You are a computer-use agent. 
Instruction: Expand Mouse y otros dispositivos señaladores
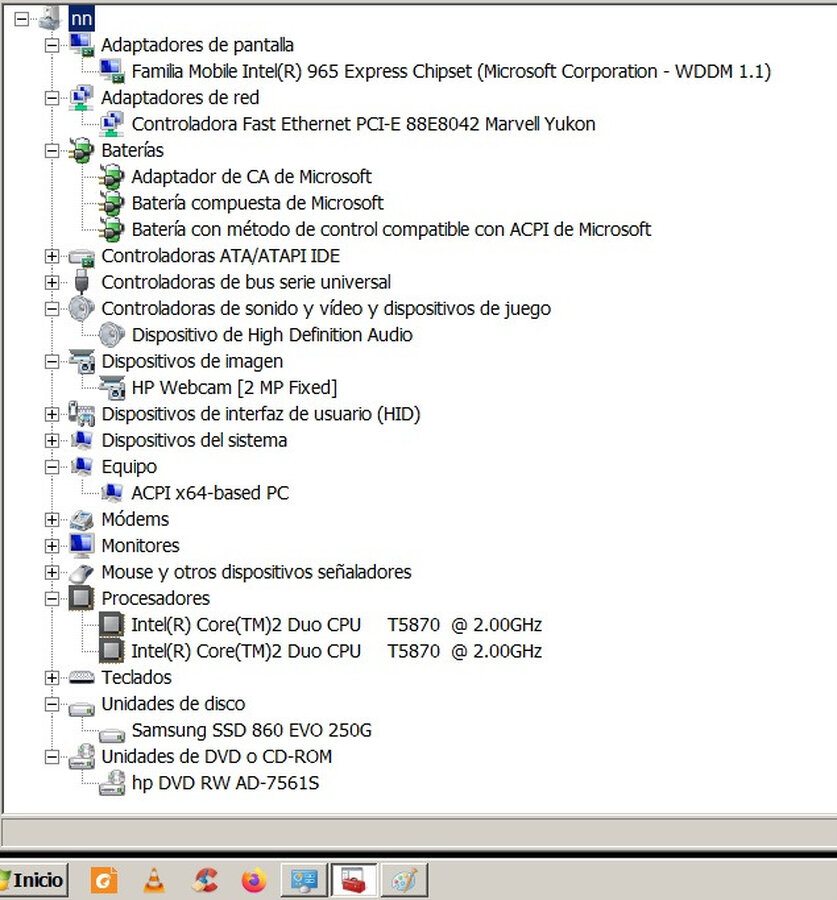tap(52, 572)
